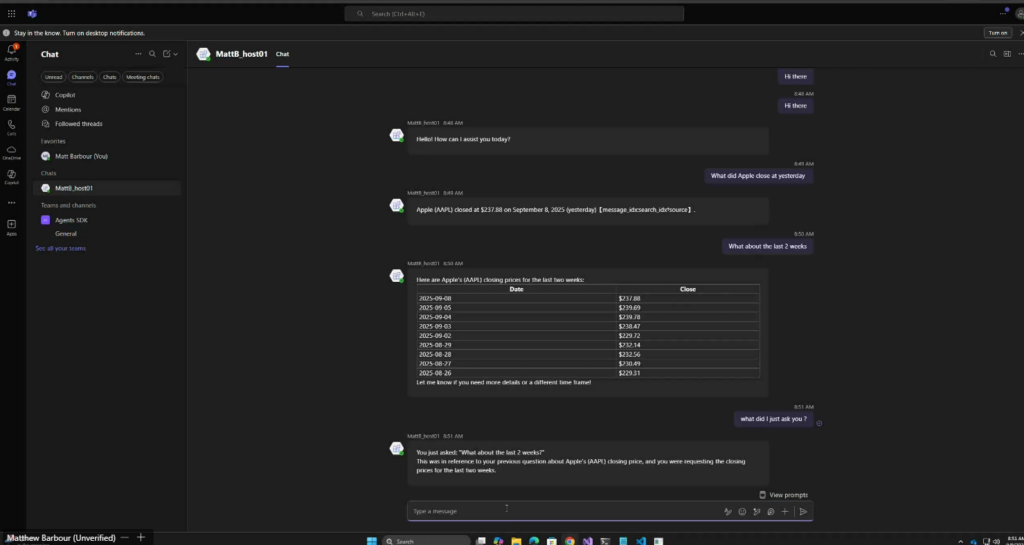This screenshot has height=545, width=1024.
Task: Focus the top Search box
Action: click(x=514, y=14)
